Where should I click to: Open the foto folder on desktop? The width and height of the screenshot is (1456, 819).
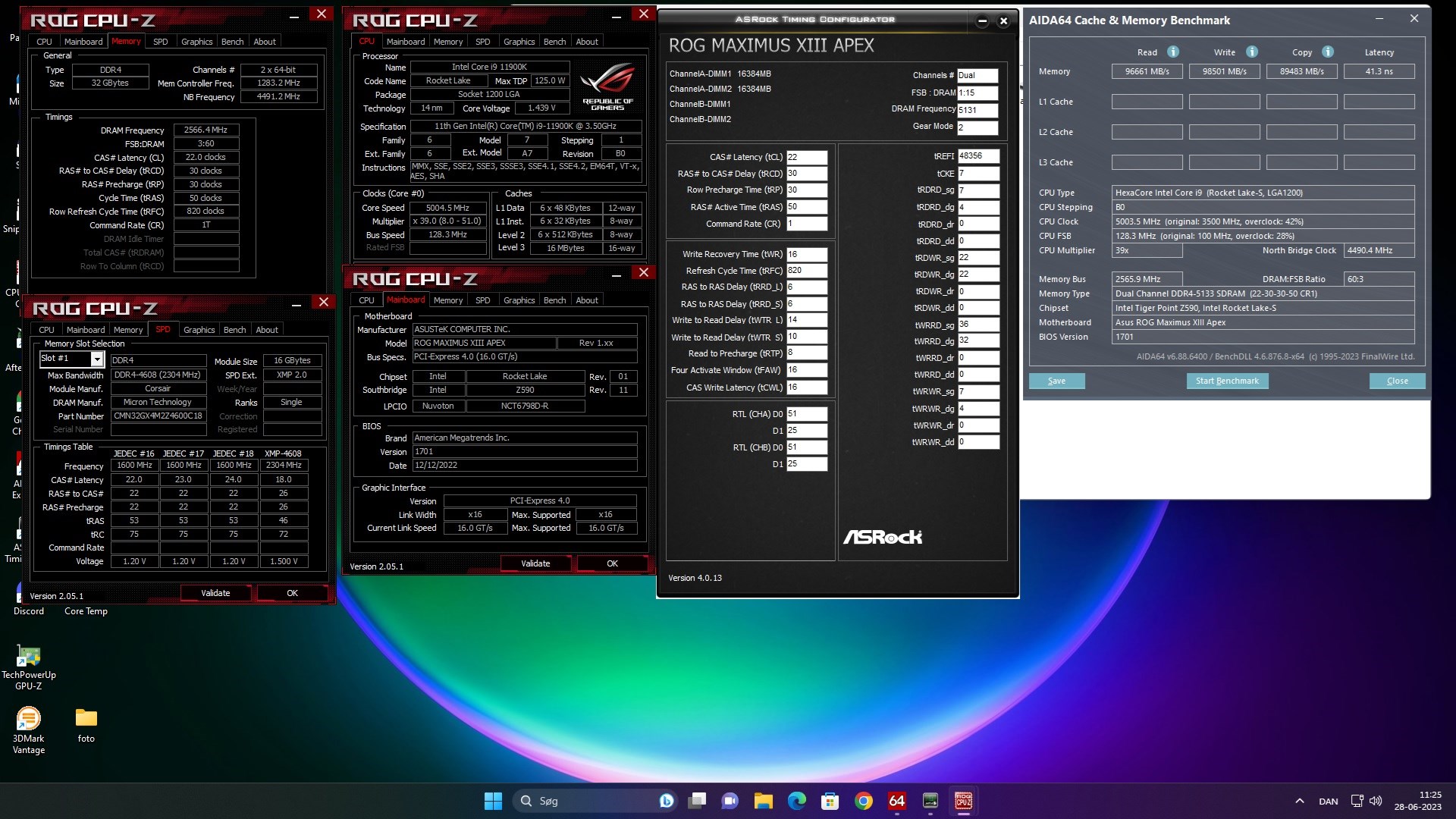pos(86,719)
